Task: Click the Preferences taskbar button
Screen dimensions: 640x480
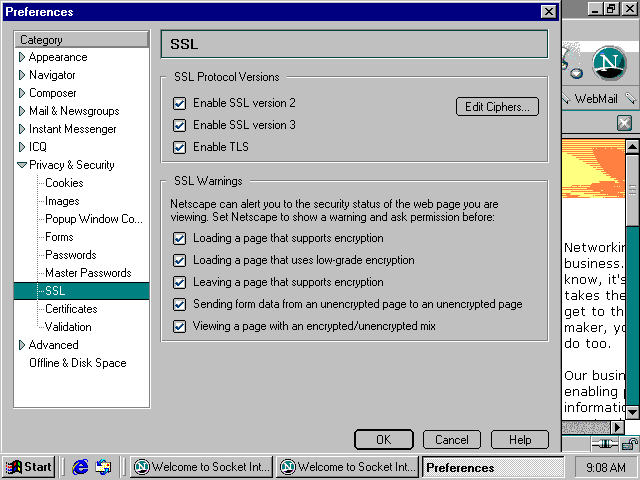Action: coord(493,467)
